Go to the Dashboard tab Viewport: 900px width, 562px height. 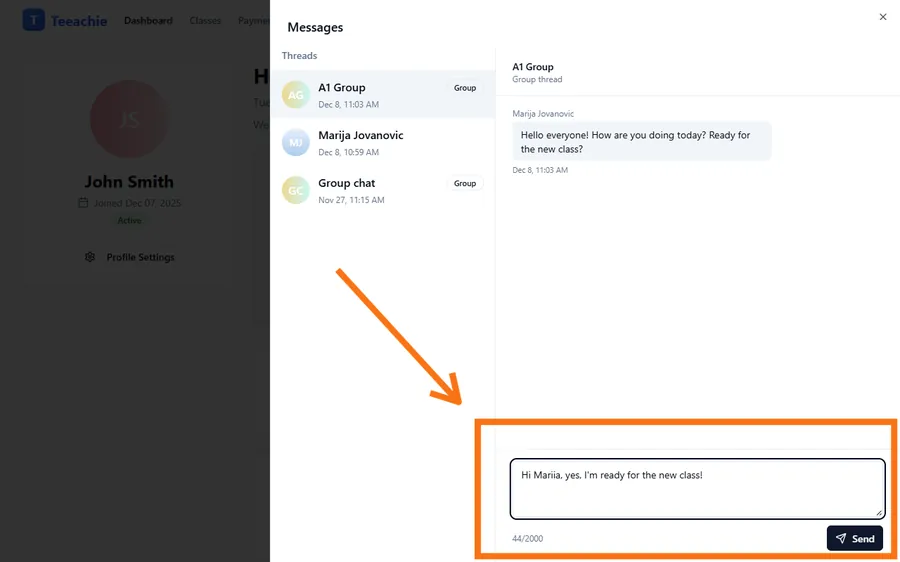[148, 20]
